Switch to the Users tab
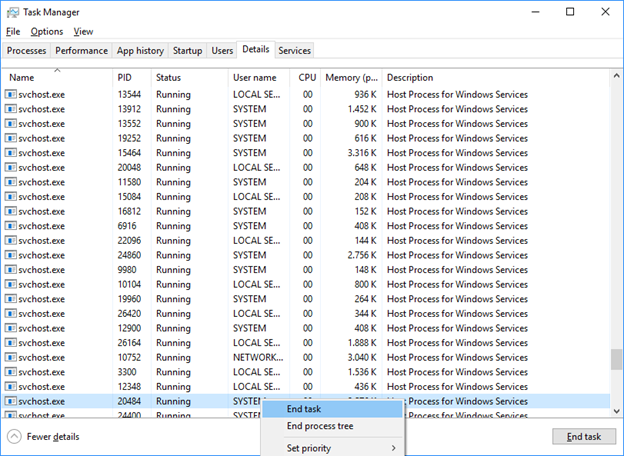624x456 pixels. pyautogui.click(x=222, y=51)
